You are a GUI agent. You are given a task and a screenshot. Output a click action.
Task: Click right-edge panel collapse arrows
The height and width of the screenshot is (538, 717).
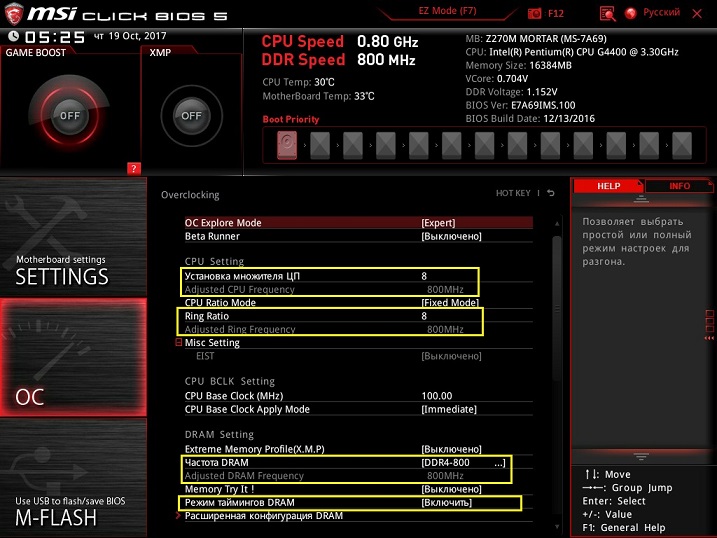point(709,338)
